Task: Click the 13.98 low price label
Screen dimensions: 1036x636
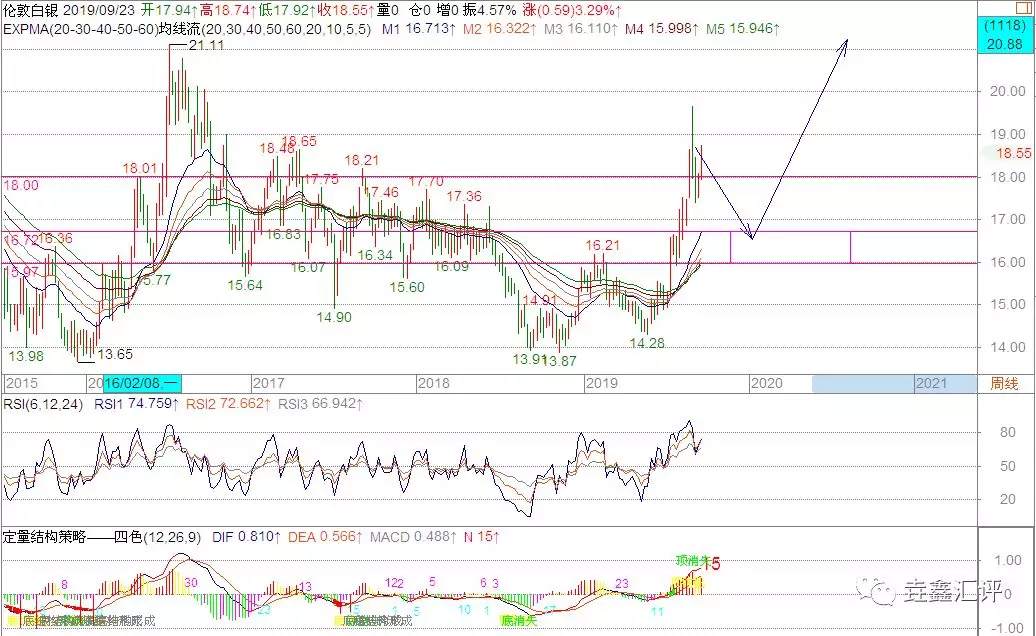Action: click(26, 357)
